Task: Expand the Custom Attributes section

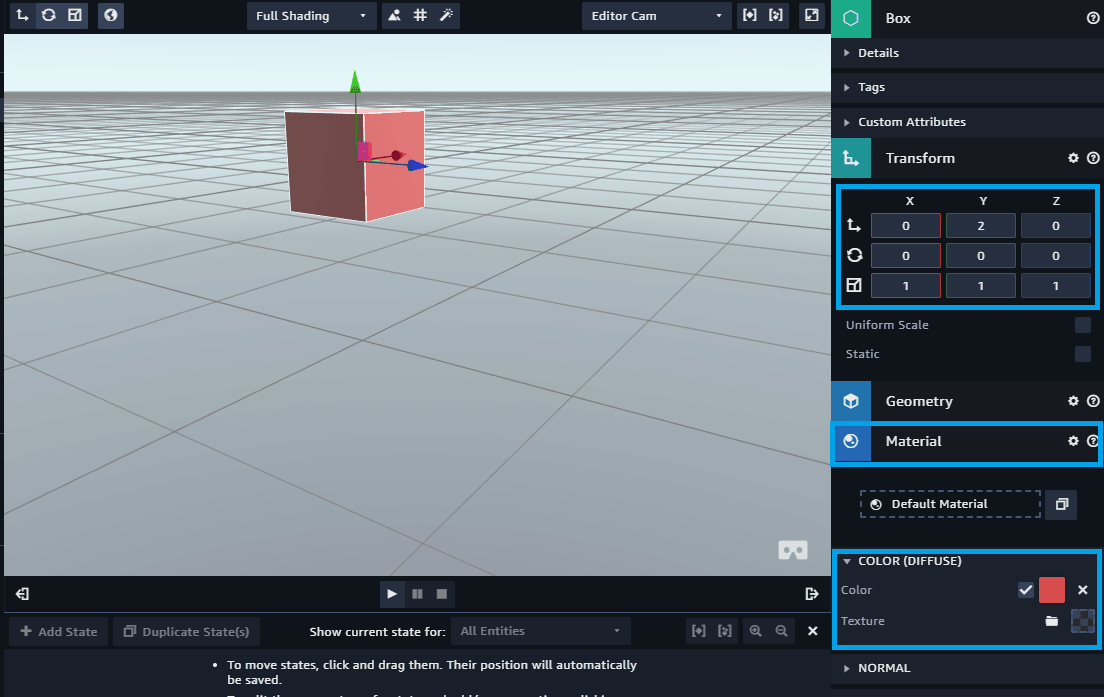Action: [911, 122]
